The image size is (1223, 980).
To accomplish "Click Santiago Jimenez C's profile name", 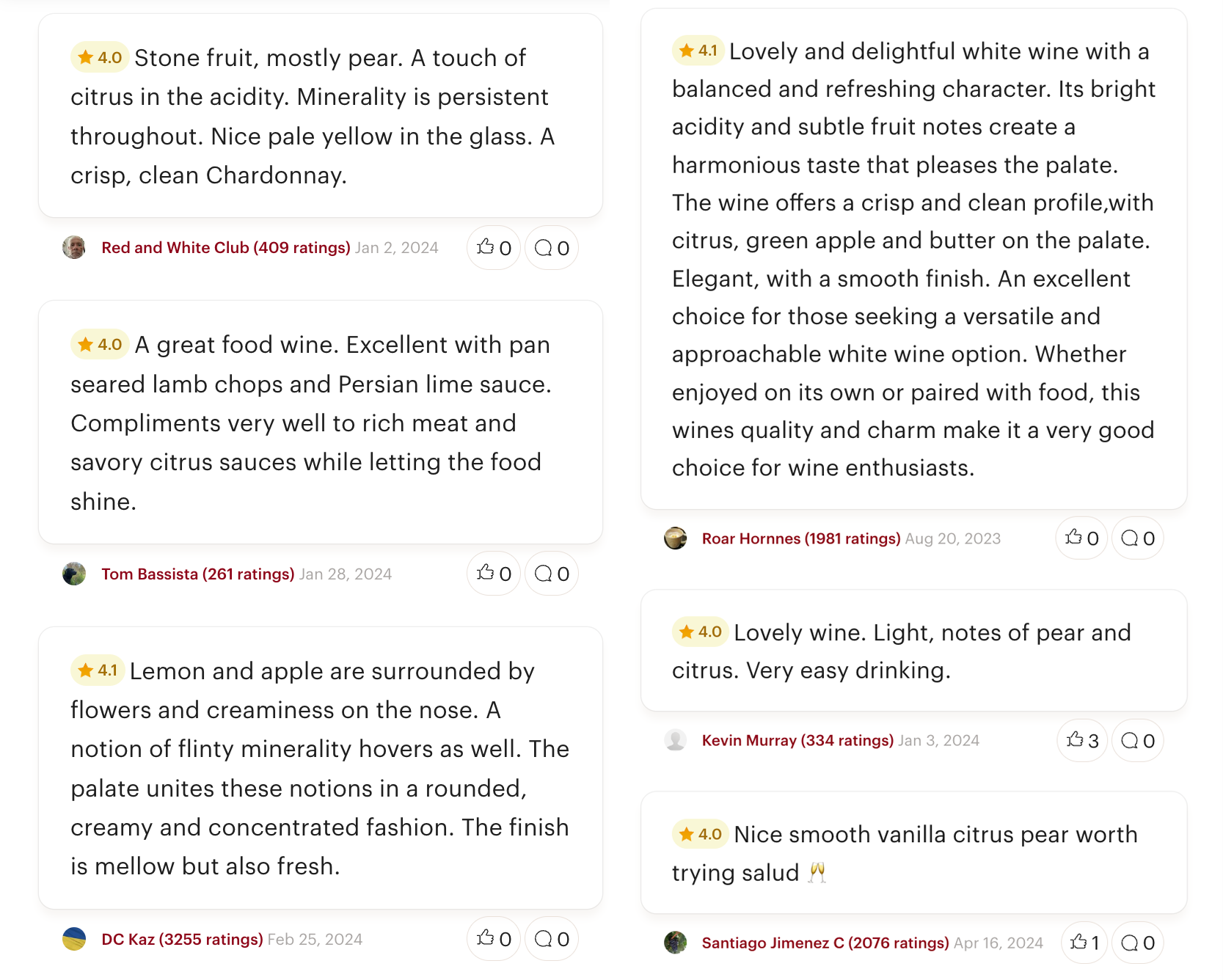I will [825, 943].
